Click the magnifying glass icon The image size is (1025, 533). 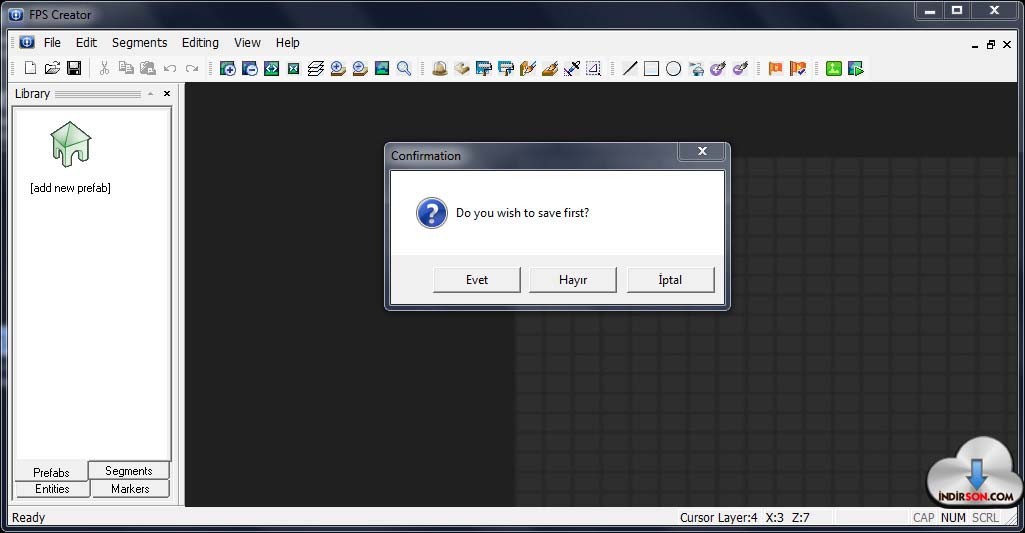(x=404, y=68)
